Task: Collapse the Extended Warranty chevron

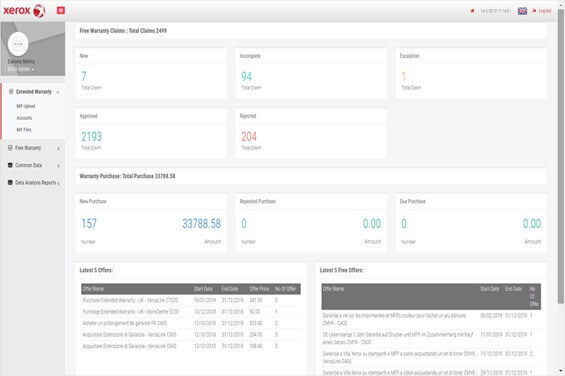Action: 58,92
